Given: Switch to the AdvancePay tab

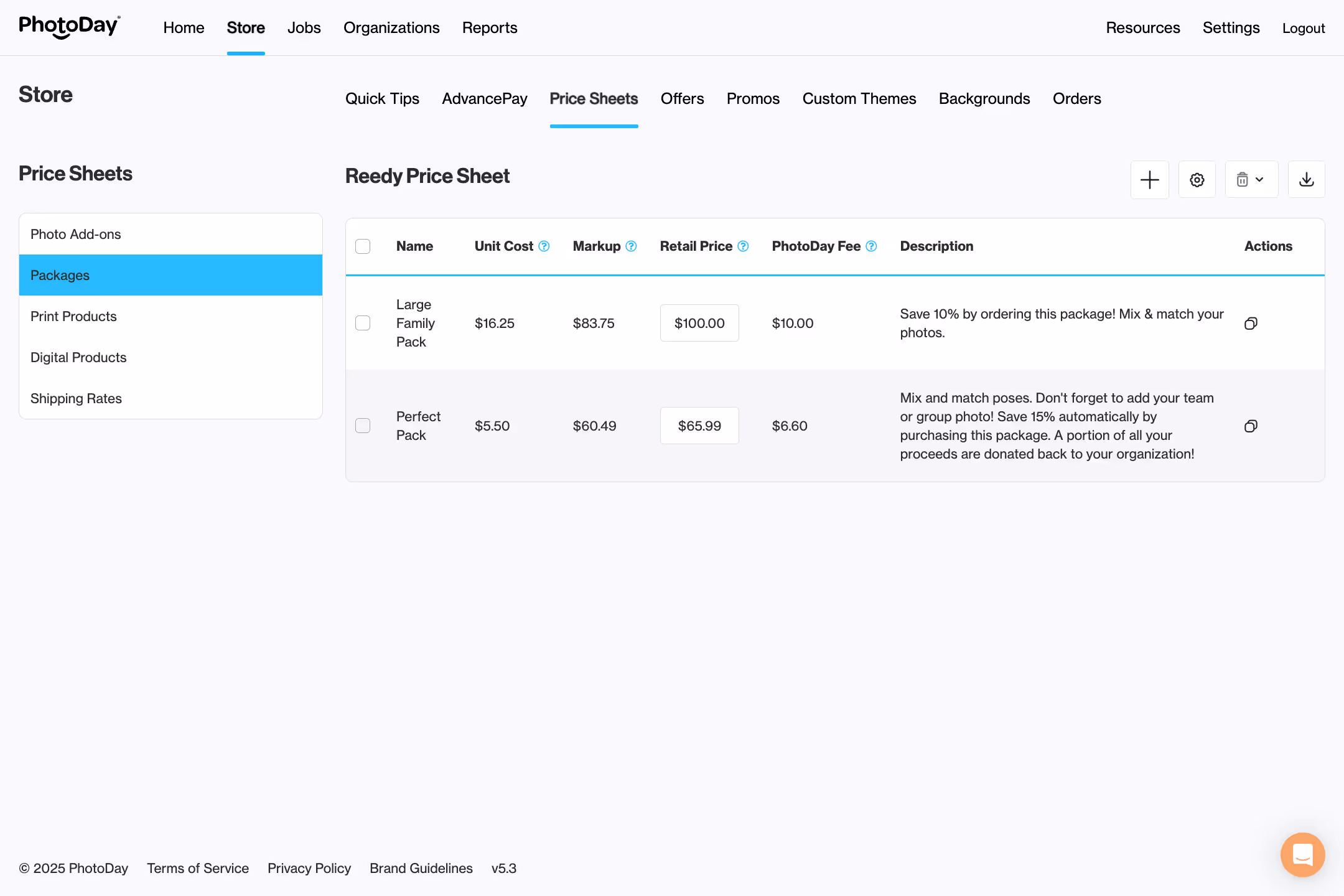Looking at the screenshot, I should point(485,98).
